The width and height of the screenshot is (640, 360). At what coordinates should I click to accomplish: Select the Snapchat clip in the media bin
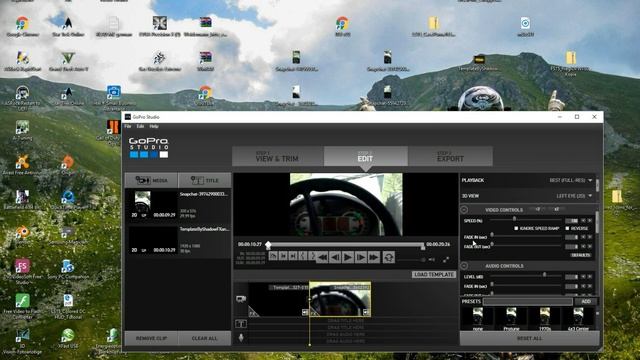click(178, 206)
